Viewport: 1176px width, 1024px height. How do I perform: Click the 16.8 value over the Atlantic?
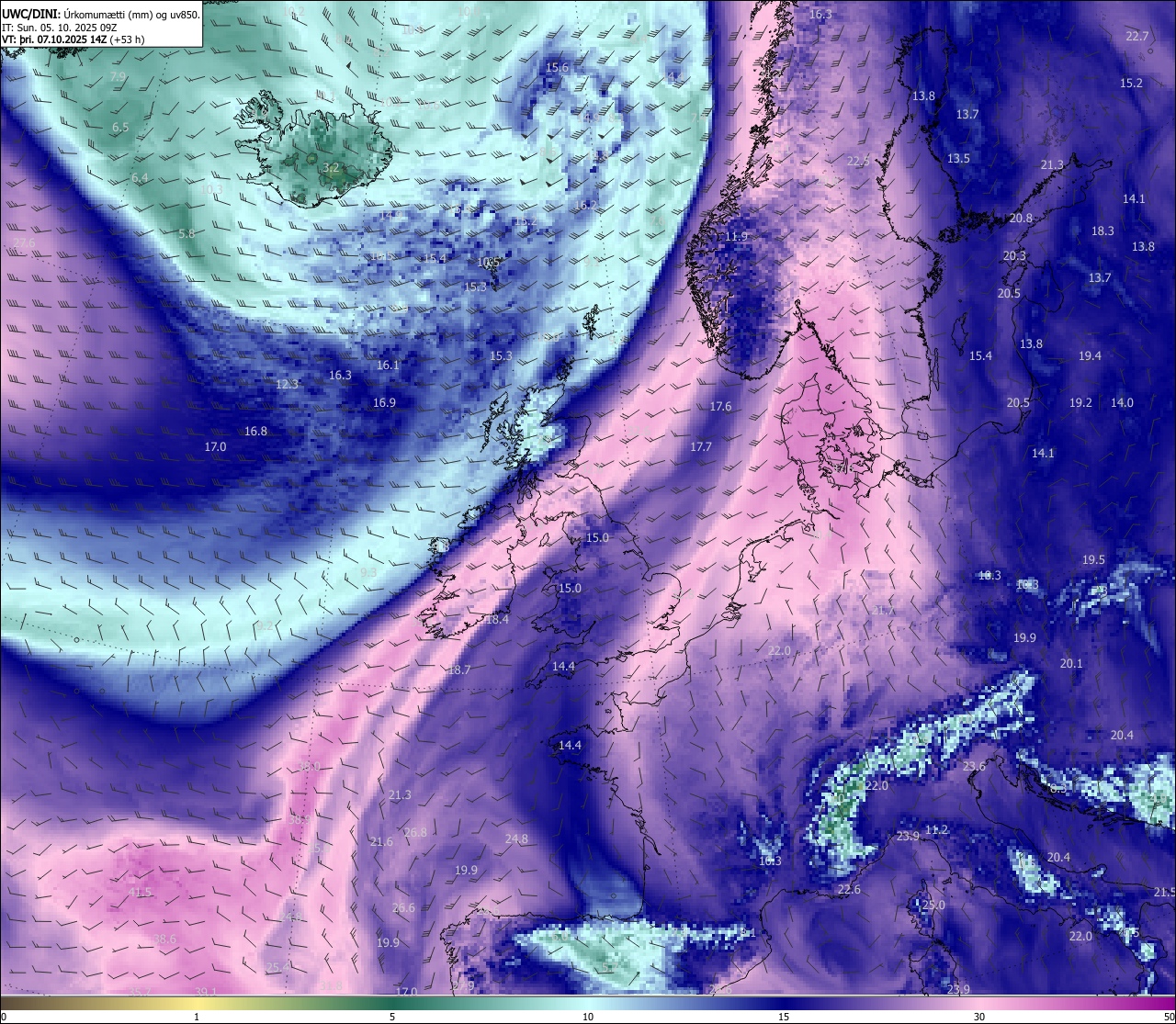click(x=255, y=431)
